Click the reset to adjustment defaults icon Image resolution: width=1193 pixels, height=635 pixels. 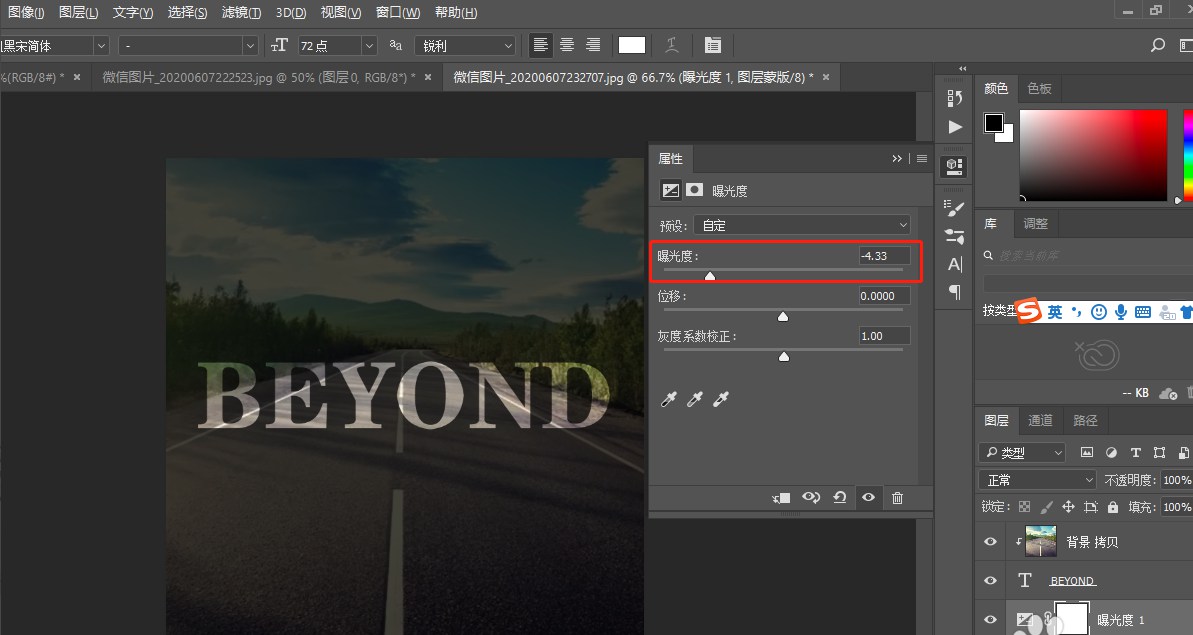(840, 497)
